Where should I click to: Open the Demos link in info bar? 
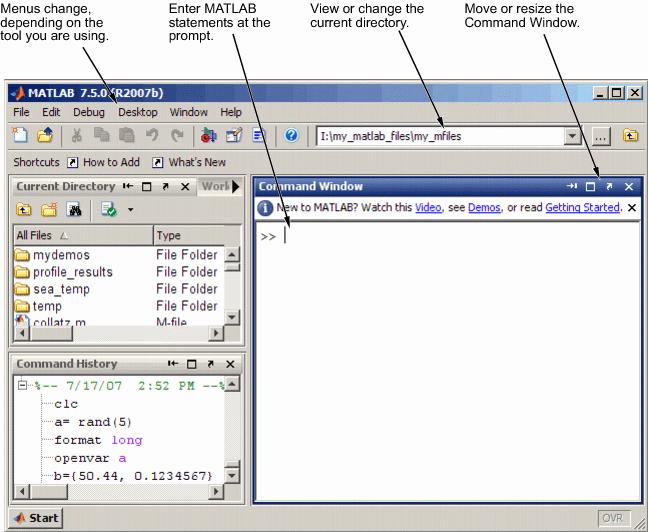(484, 207)
